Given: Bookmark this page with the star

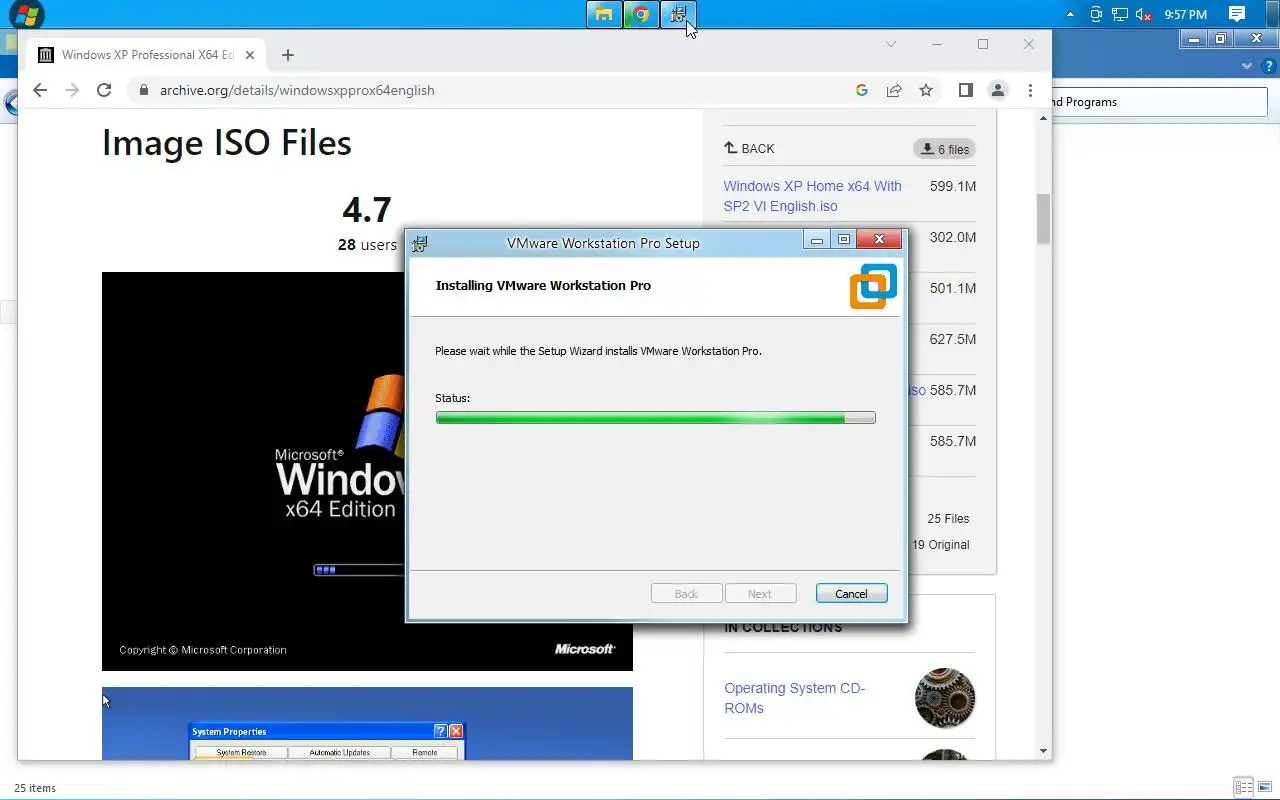Looking at the screenshot, I should coord(926,90).
